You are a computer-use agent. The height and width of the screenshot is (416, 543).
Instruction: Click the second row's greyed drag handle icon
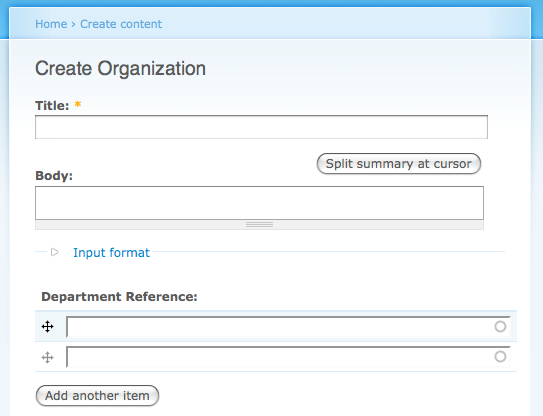(47, 357)
